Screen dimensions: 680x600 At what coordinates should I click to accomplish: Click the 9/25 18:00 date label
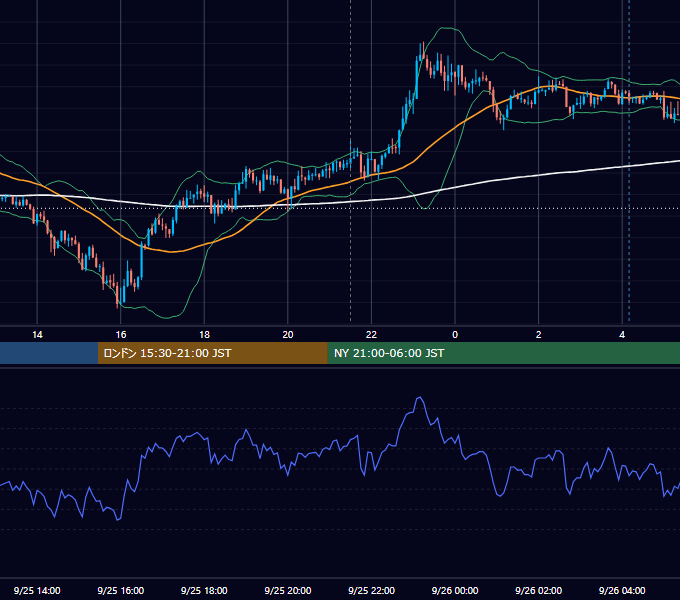(x=204, y=590)
